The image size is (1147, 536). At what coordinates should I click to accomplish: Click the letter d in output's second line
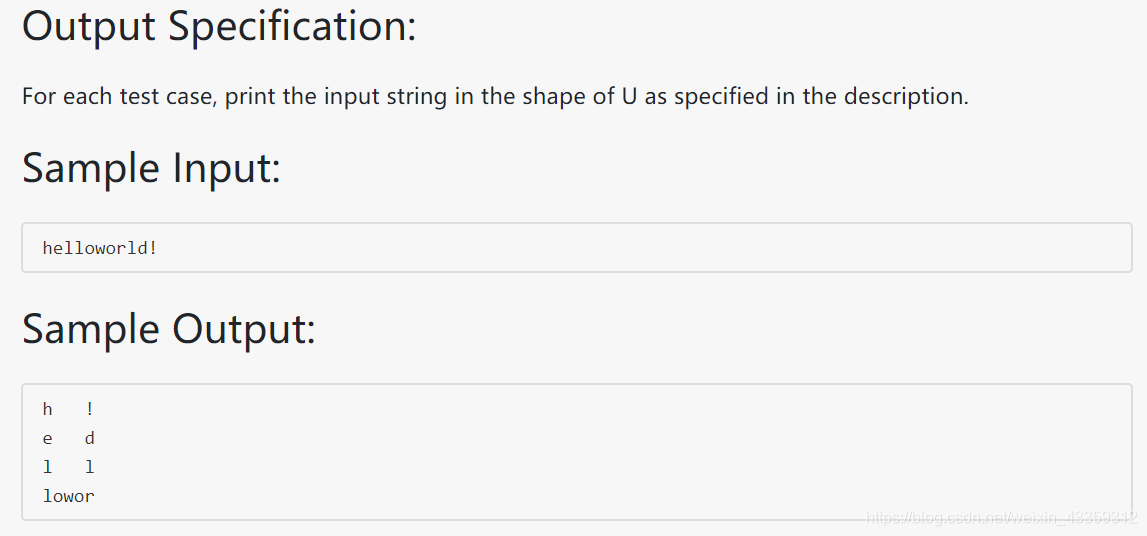click(90, 439)
